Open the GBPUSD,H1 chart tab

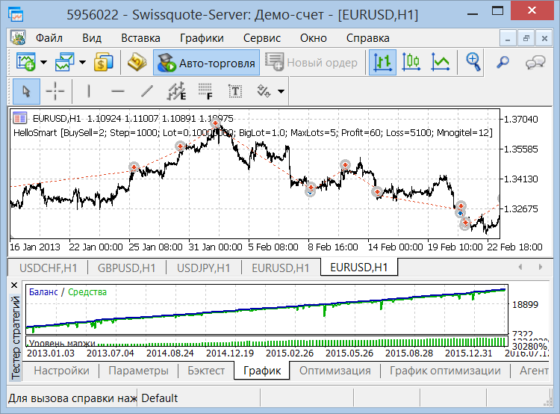coord(126,268)
